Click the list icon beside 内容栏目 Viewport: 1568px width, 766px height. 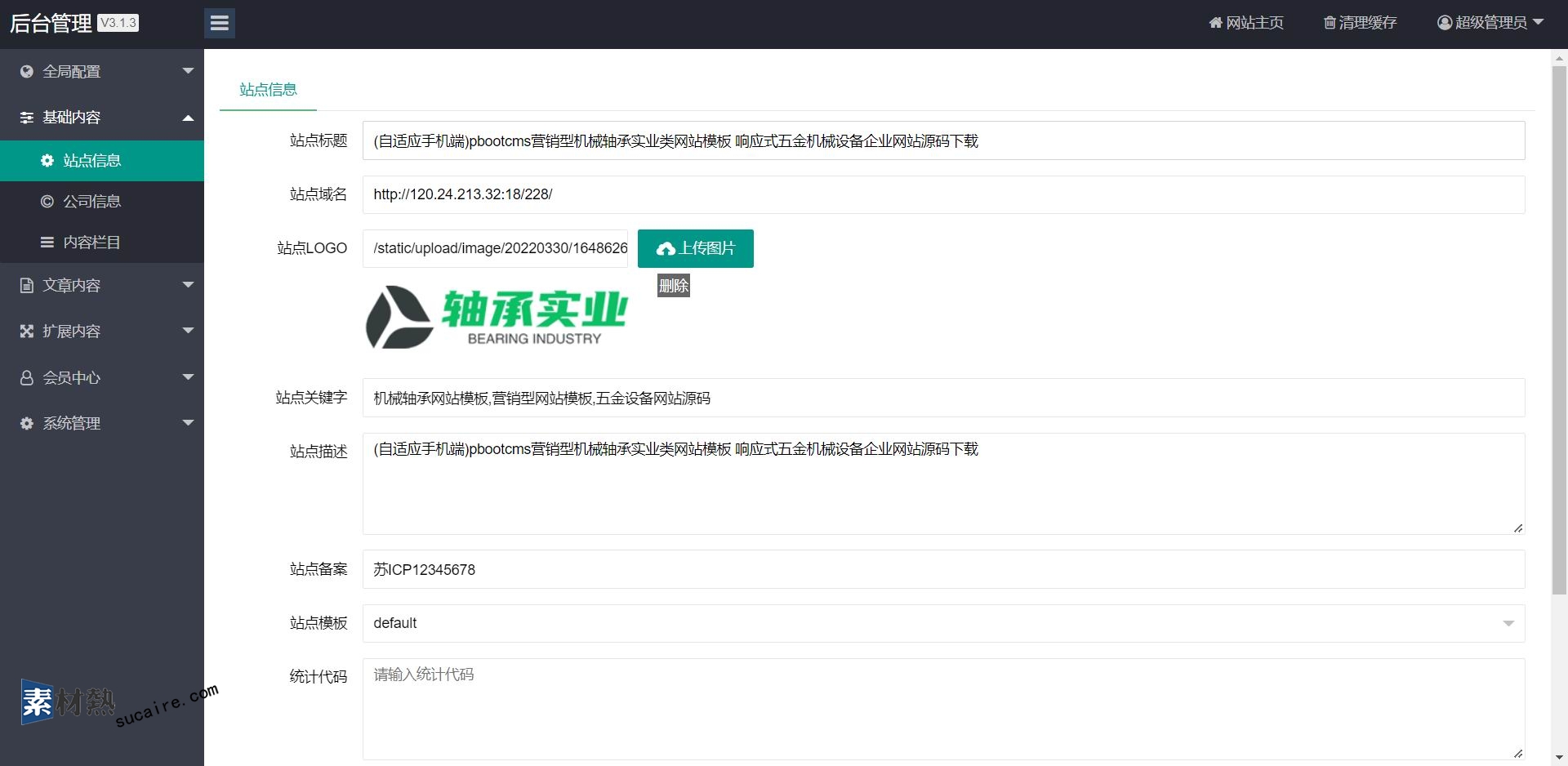[47, 243]
